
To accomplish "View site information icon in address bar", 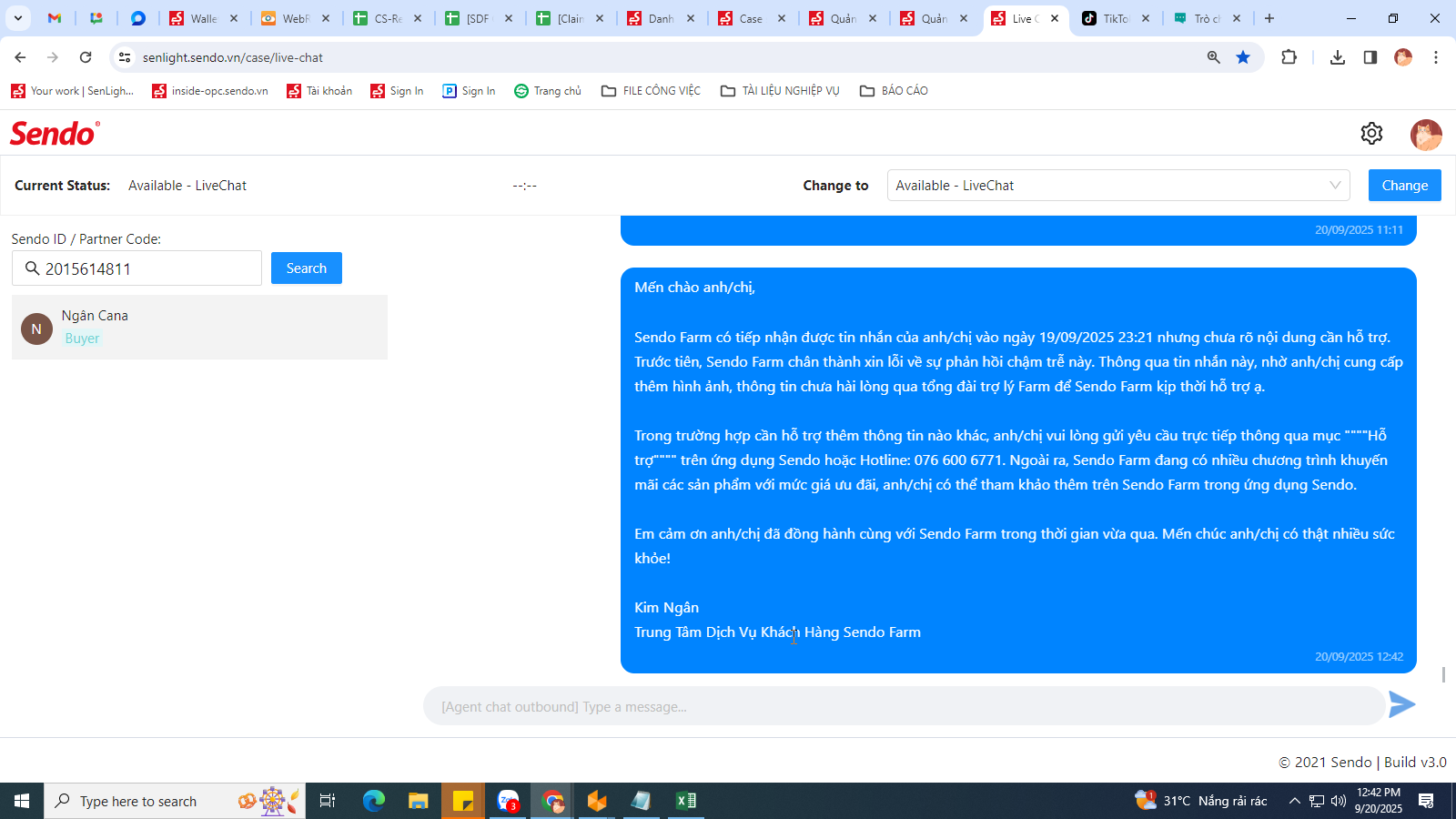I will pos(125,57).
